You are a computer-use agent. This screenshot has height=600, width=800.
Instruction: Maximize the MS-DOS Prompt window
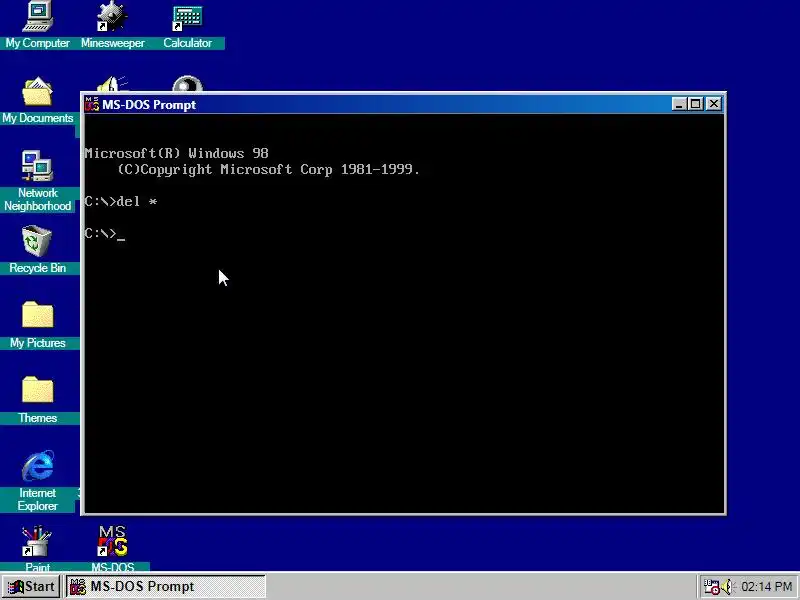click(695, 104)
